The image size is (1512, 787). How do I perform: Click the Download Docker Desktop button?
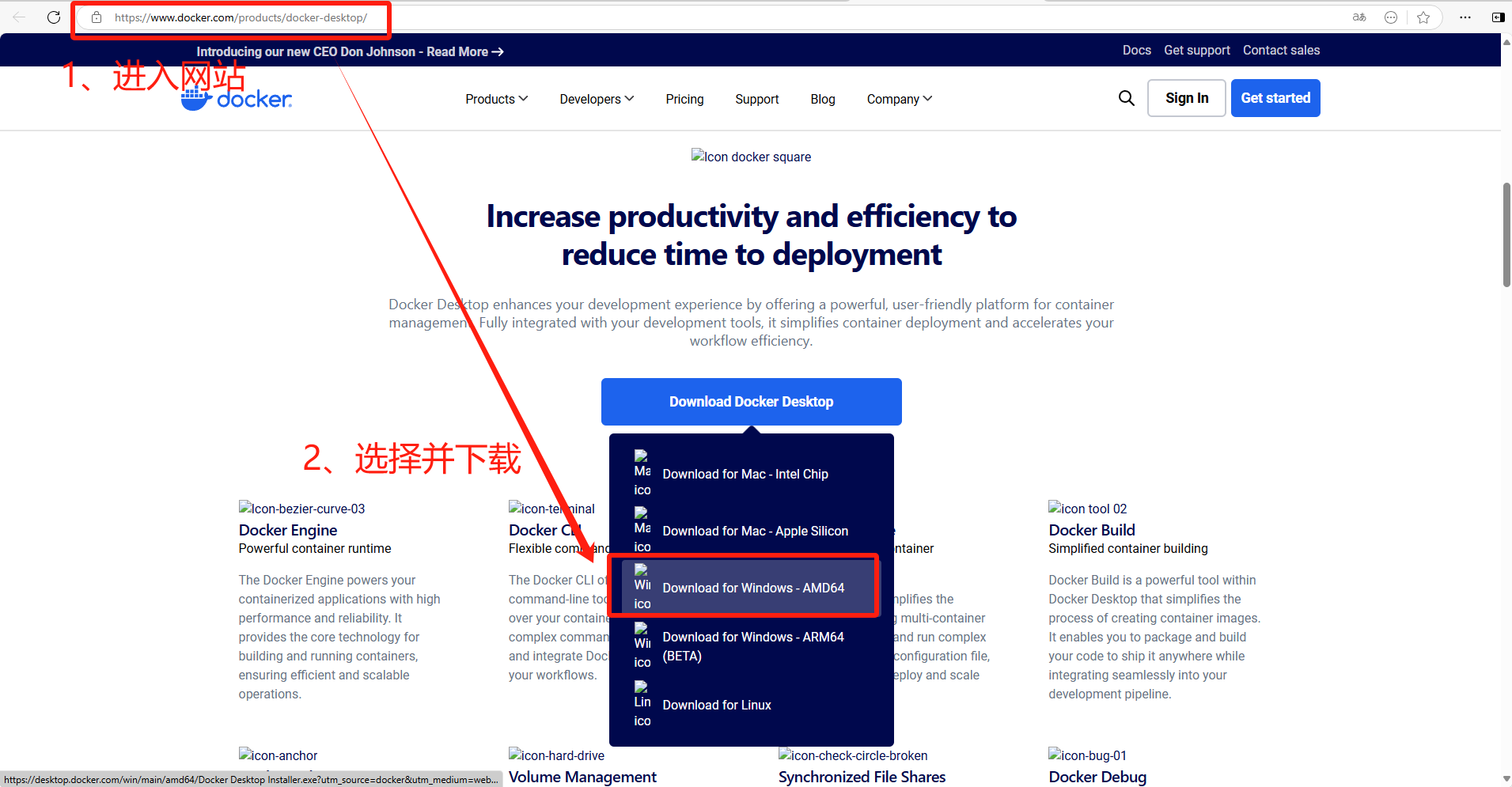click(751, 402)
